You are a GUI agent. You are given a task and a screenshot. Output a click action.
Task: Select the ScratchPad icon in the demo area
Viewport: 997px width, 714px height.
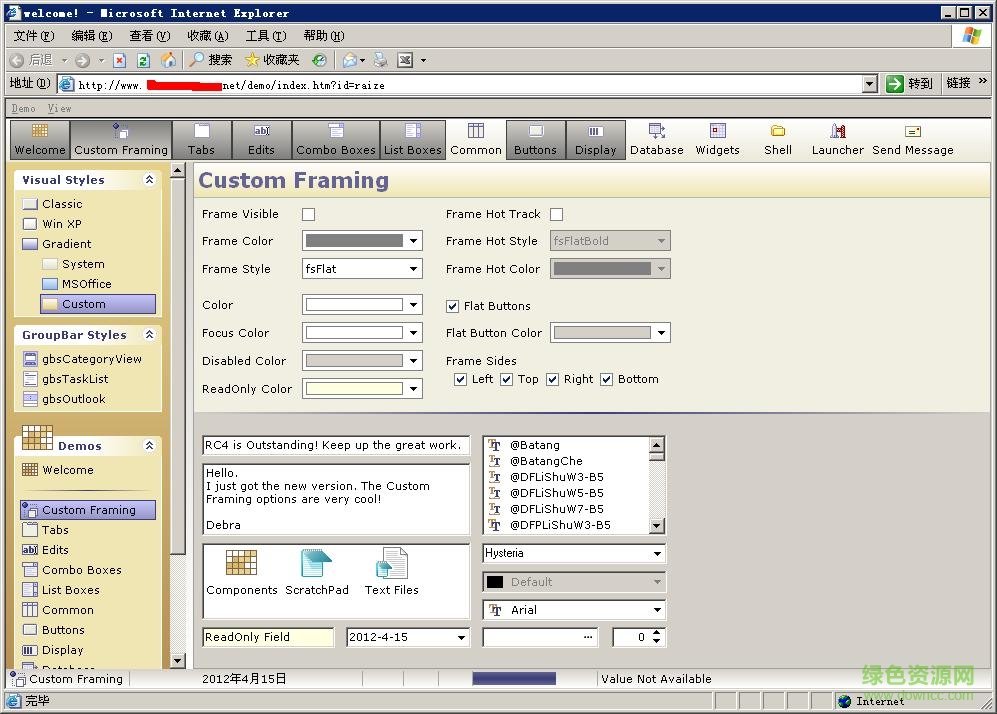(x=317, y=570)
